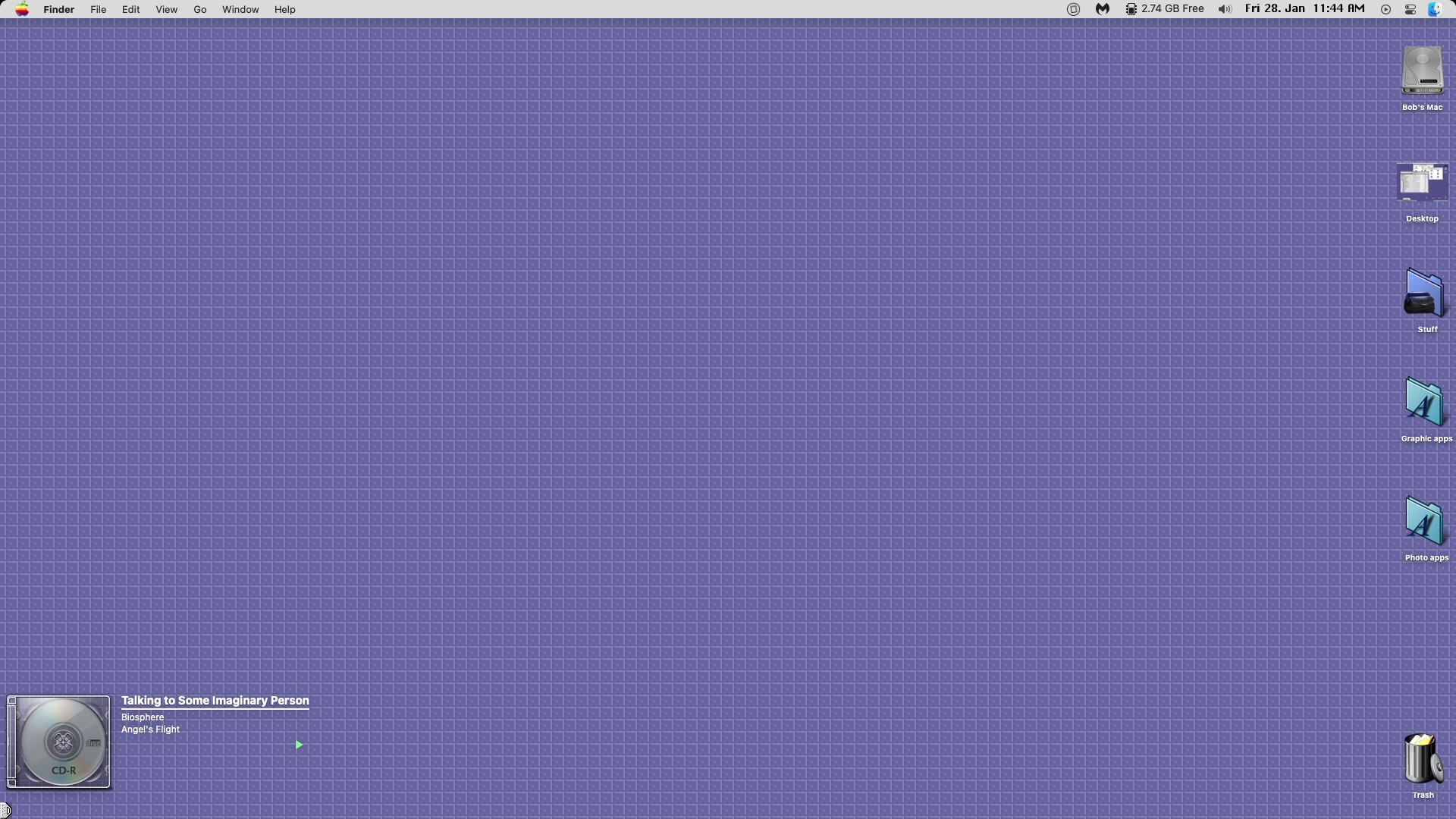The height and width of the screenshot is (819, 1456).
Task: Open the Graphic apps folder
Action: [1425, 403]
